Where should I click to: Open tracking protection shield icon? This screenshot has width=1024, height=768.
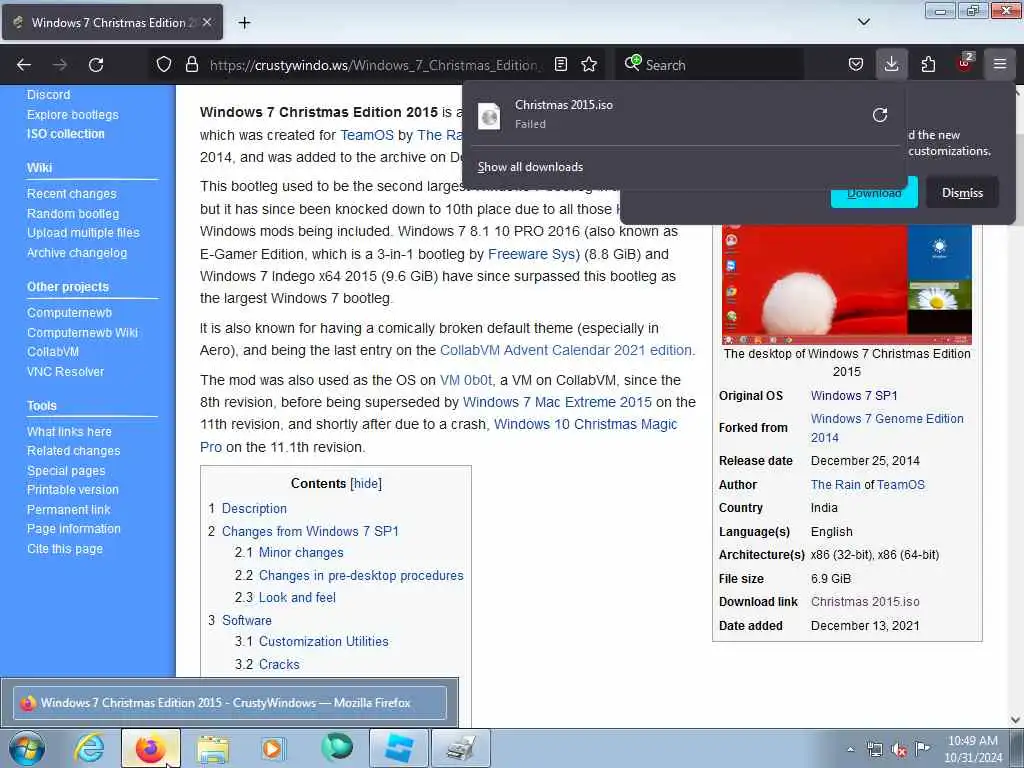click(164, 65)
